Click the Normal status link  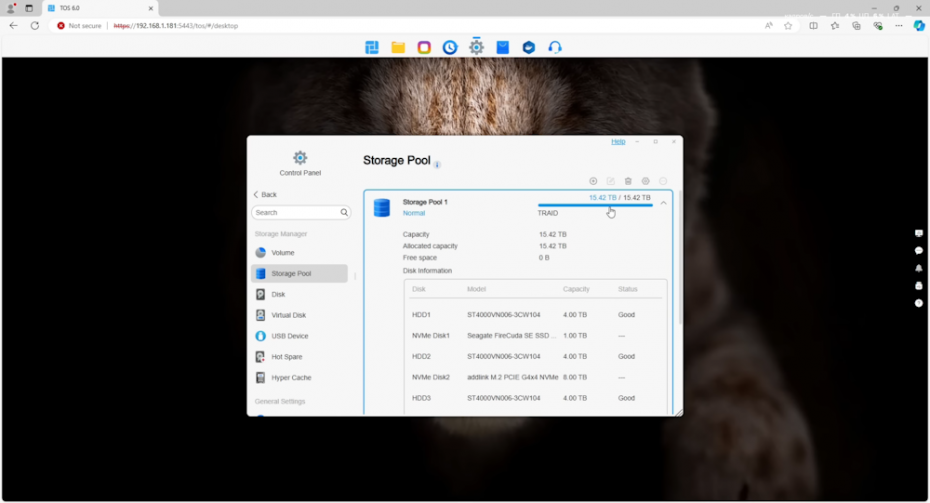point(414,213)
